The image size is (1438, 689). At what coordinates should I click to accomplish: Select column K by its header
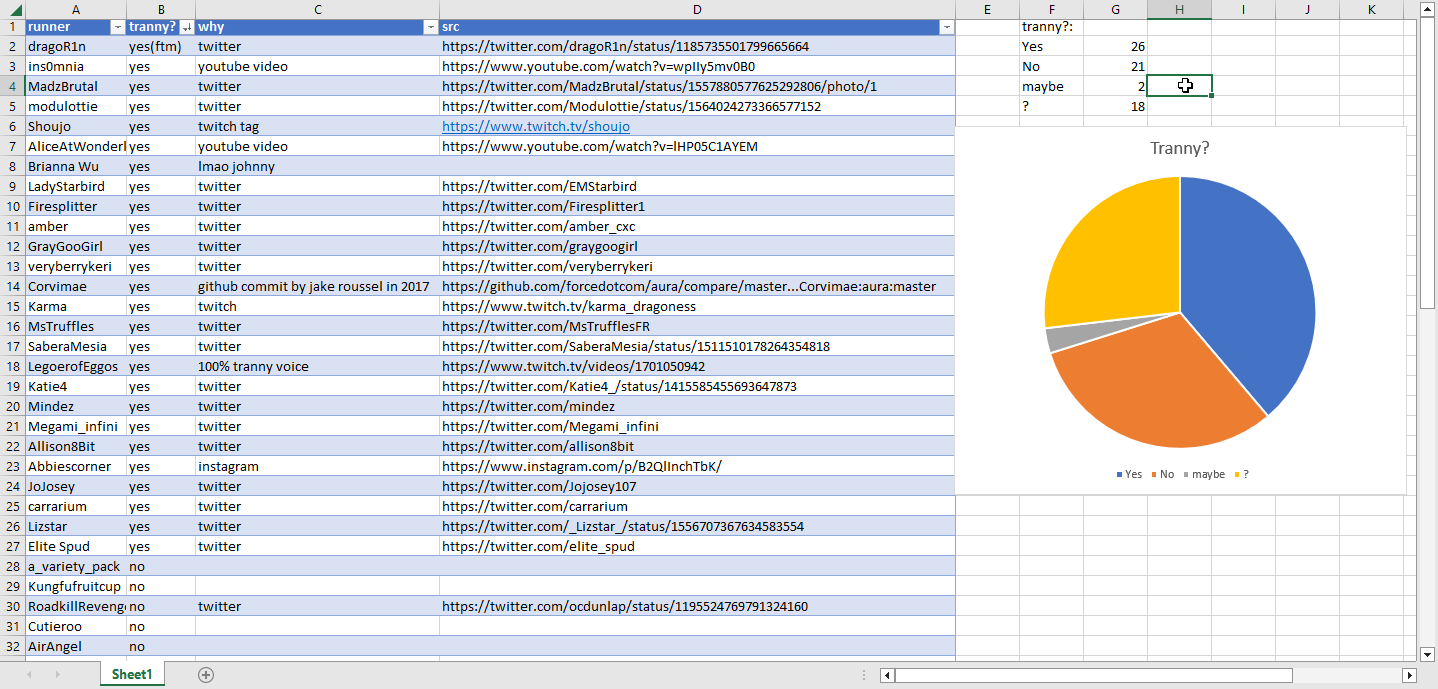coord(1371,9)
